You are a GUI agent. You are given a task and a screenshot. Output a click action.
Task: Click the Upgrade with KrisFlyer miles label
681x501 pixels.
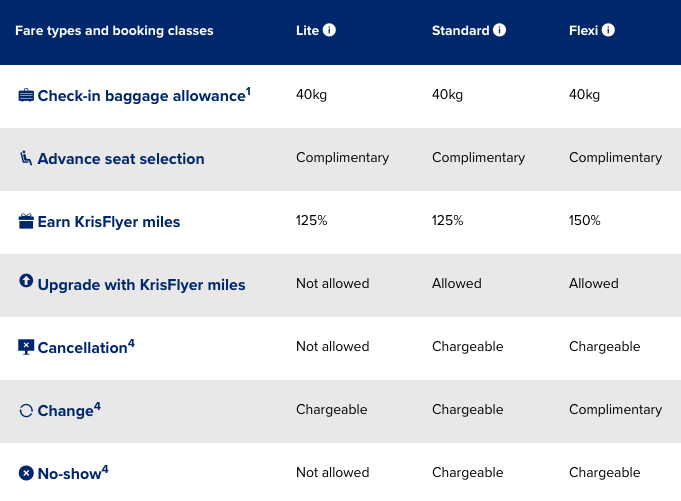pos(141,285)
